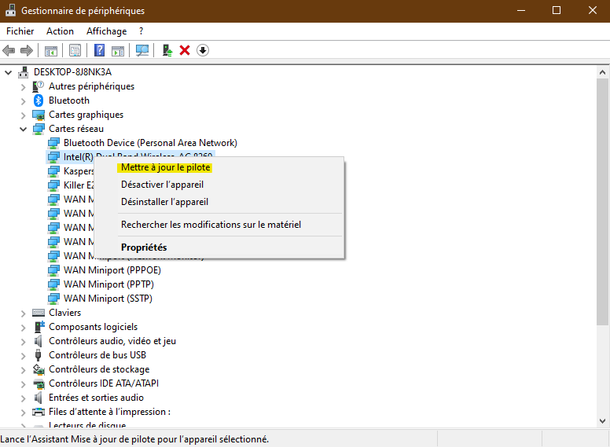Open Propriétés from context menu
This screenshot has width=610, height=447.
(x=144, y=247)
